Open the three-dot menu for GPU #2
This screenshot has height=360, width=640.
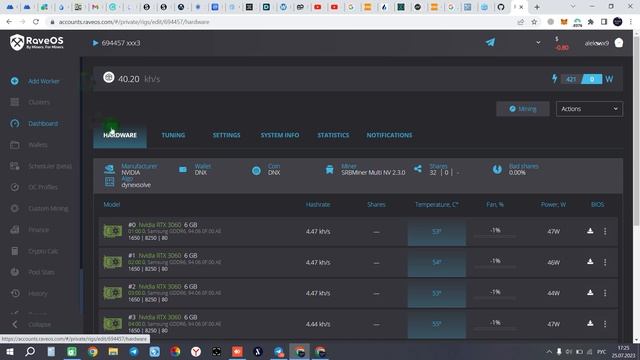click(x=605, y=293)
